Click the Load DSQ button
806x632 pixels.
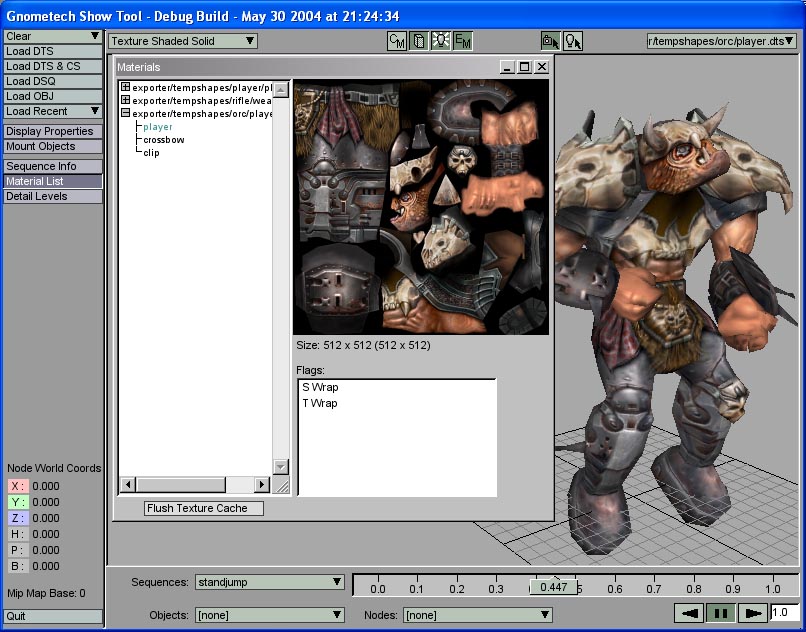(53, 81)
